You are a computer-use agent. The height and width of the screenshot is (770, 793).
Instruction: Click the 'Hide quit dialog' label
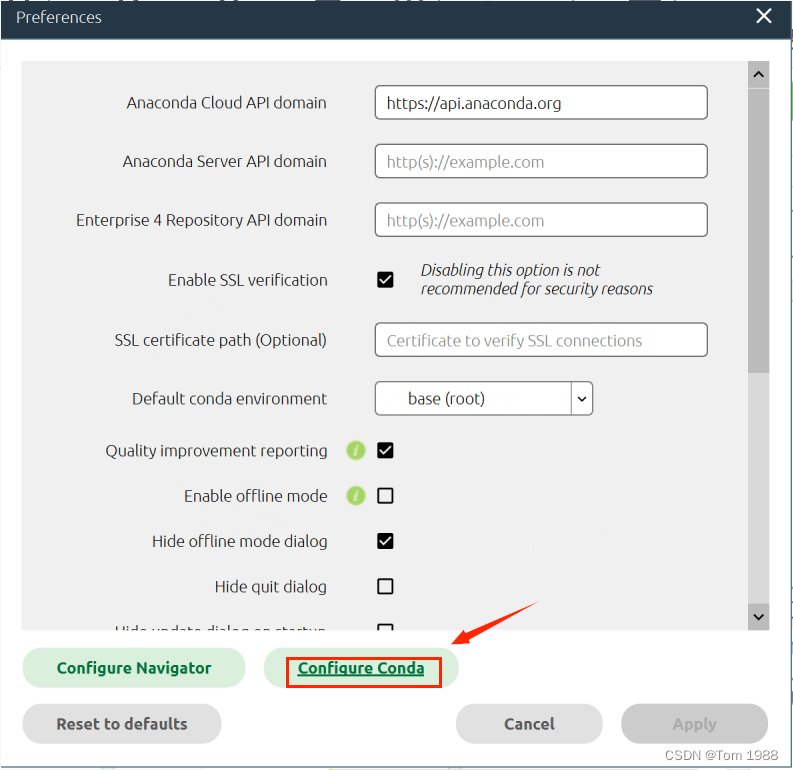pyautogui.click(x=271, y=586)
